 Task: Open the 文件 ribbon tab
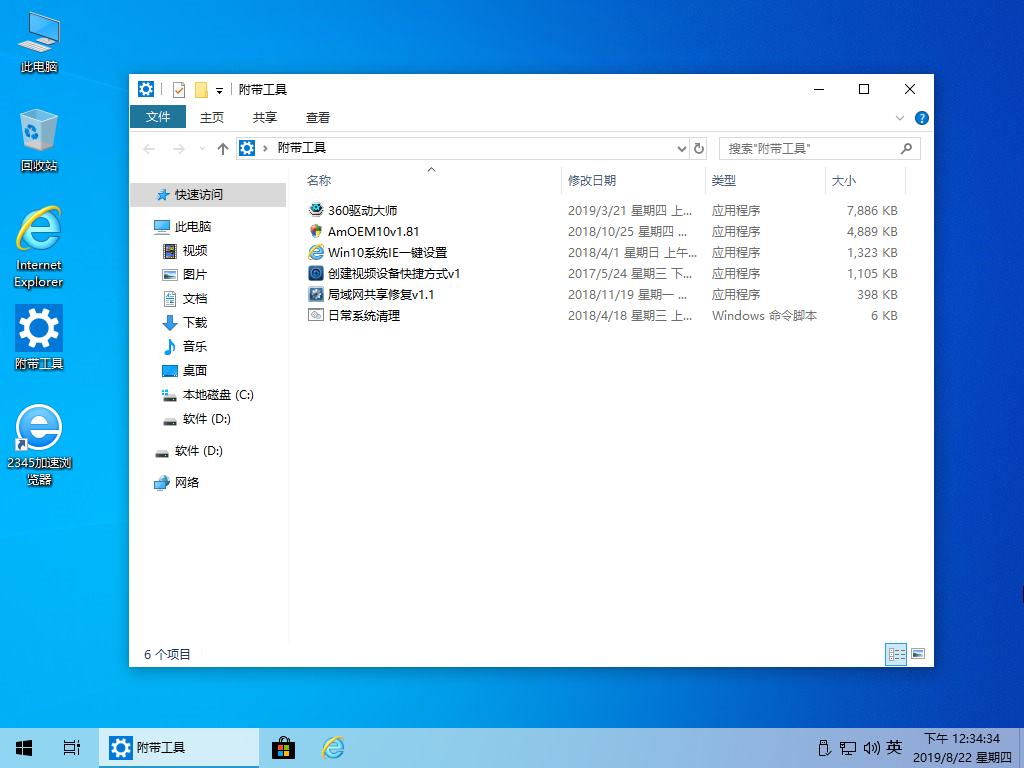pos(158,117)
